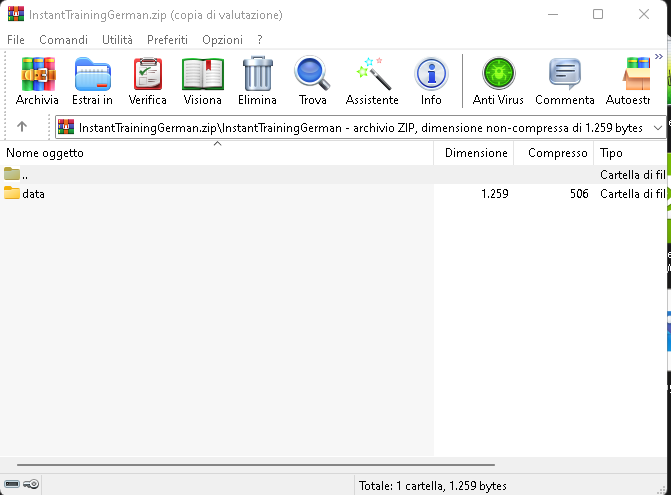
Task: Show archive Info
Action: [431, 81]
